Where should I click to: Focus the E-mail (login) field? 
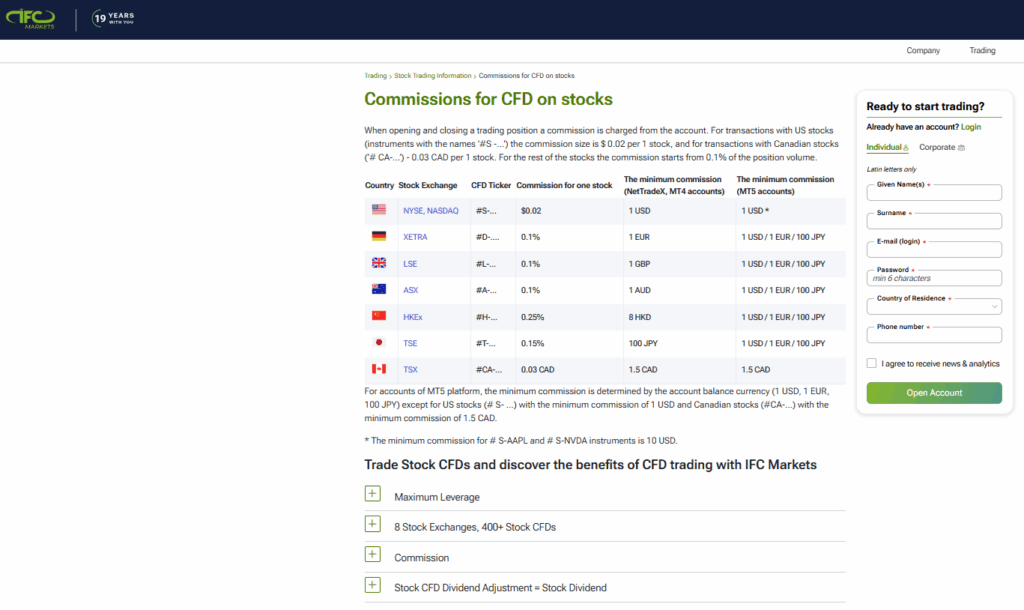click(934, 249)
